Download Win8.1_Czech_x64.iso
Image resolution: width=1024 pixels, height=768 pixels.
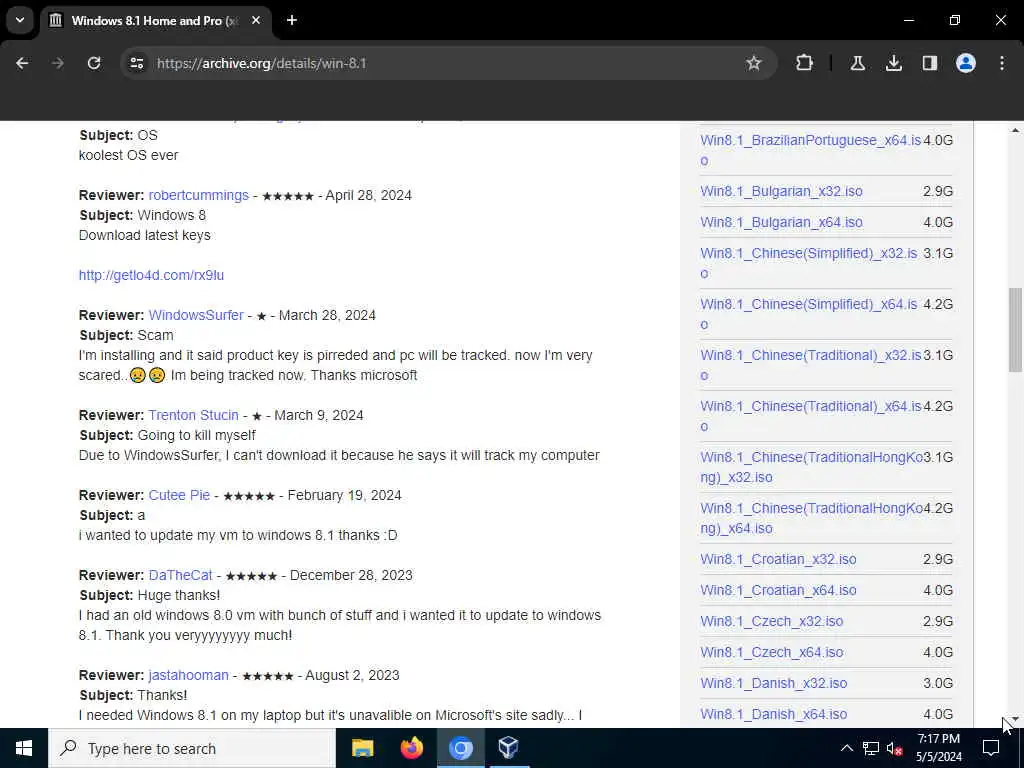(771, 652)
